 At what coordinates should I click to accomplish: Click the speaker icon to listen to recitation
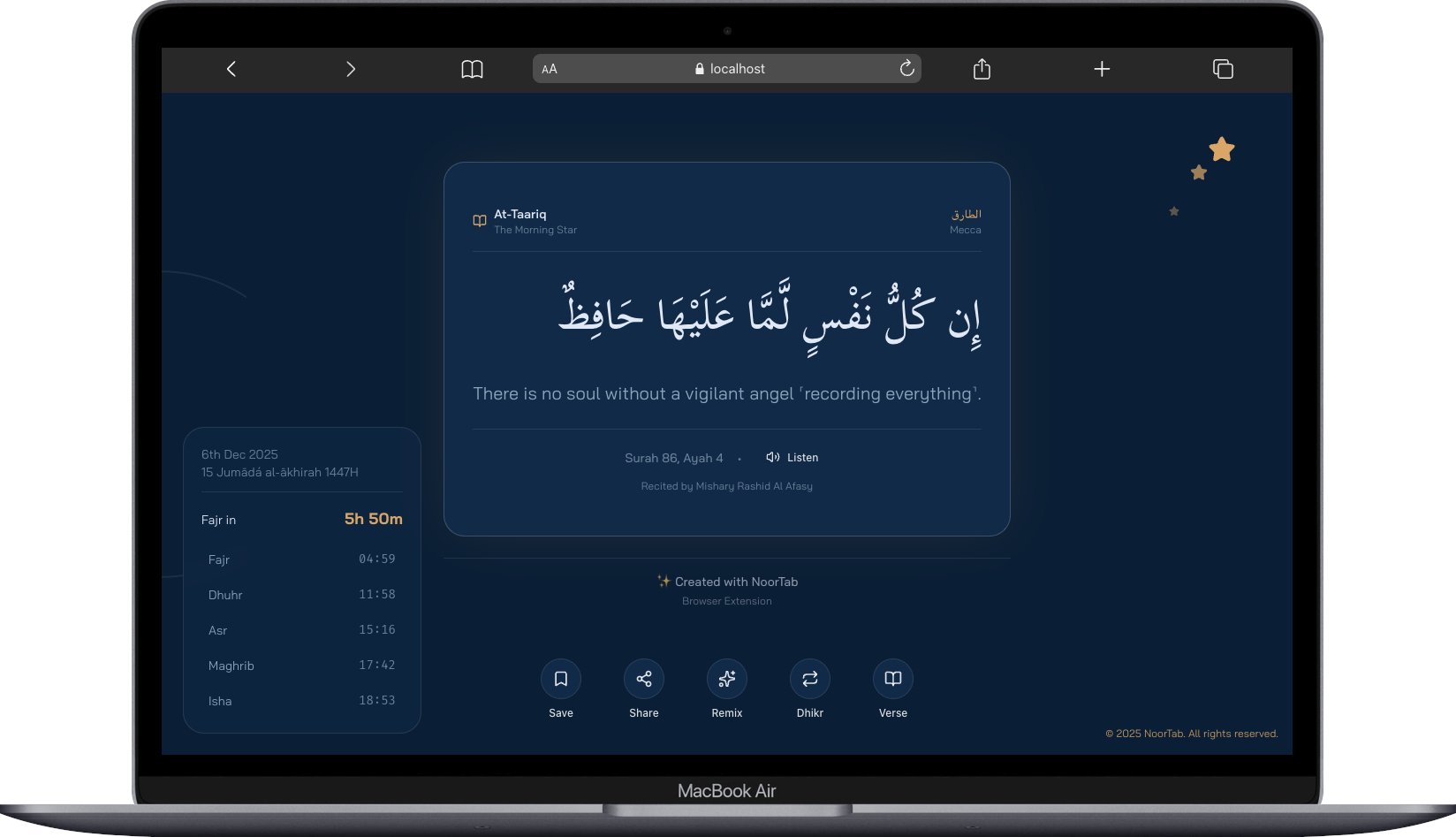pos(771,457)
